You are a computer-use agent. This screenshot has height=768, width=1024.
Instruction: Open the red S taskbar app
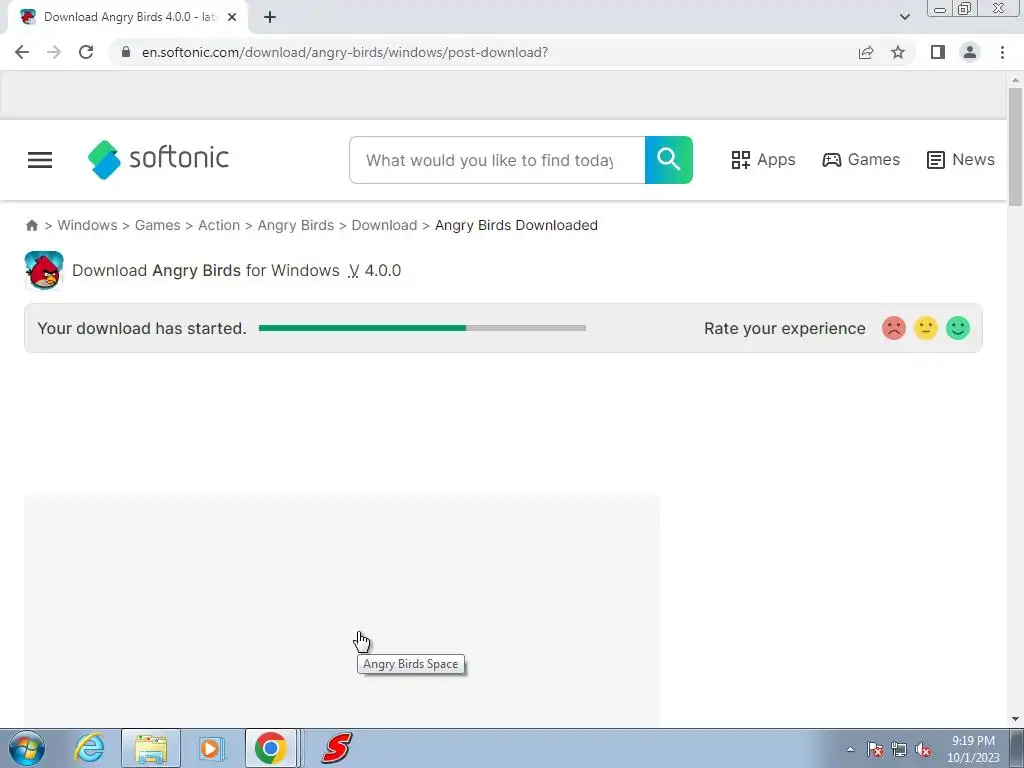[x=337, y=748]
